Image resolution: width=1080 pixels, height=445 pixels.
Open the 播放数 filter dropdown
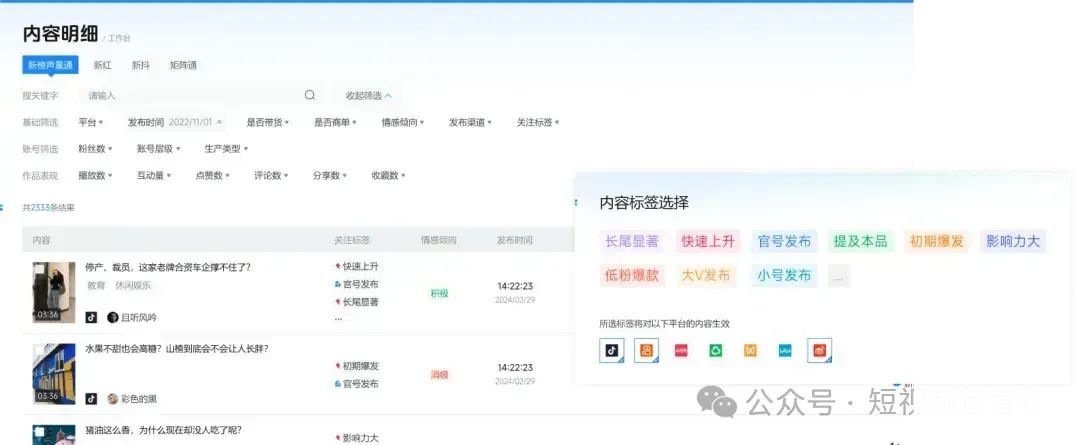pos(95,175)
